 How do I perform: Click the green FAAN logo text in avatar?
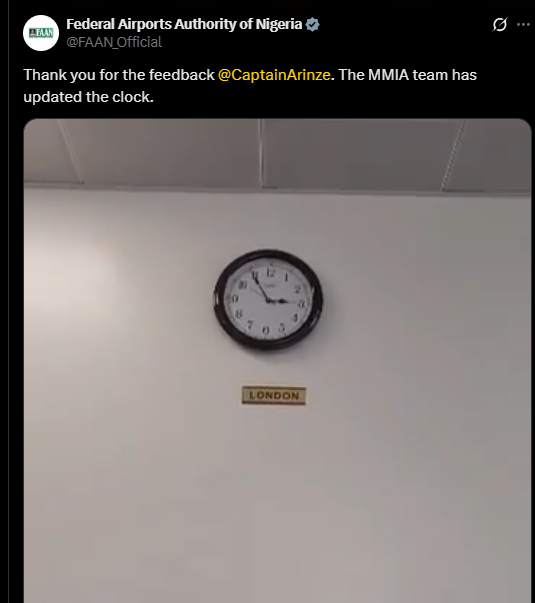click(41, 33)
